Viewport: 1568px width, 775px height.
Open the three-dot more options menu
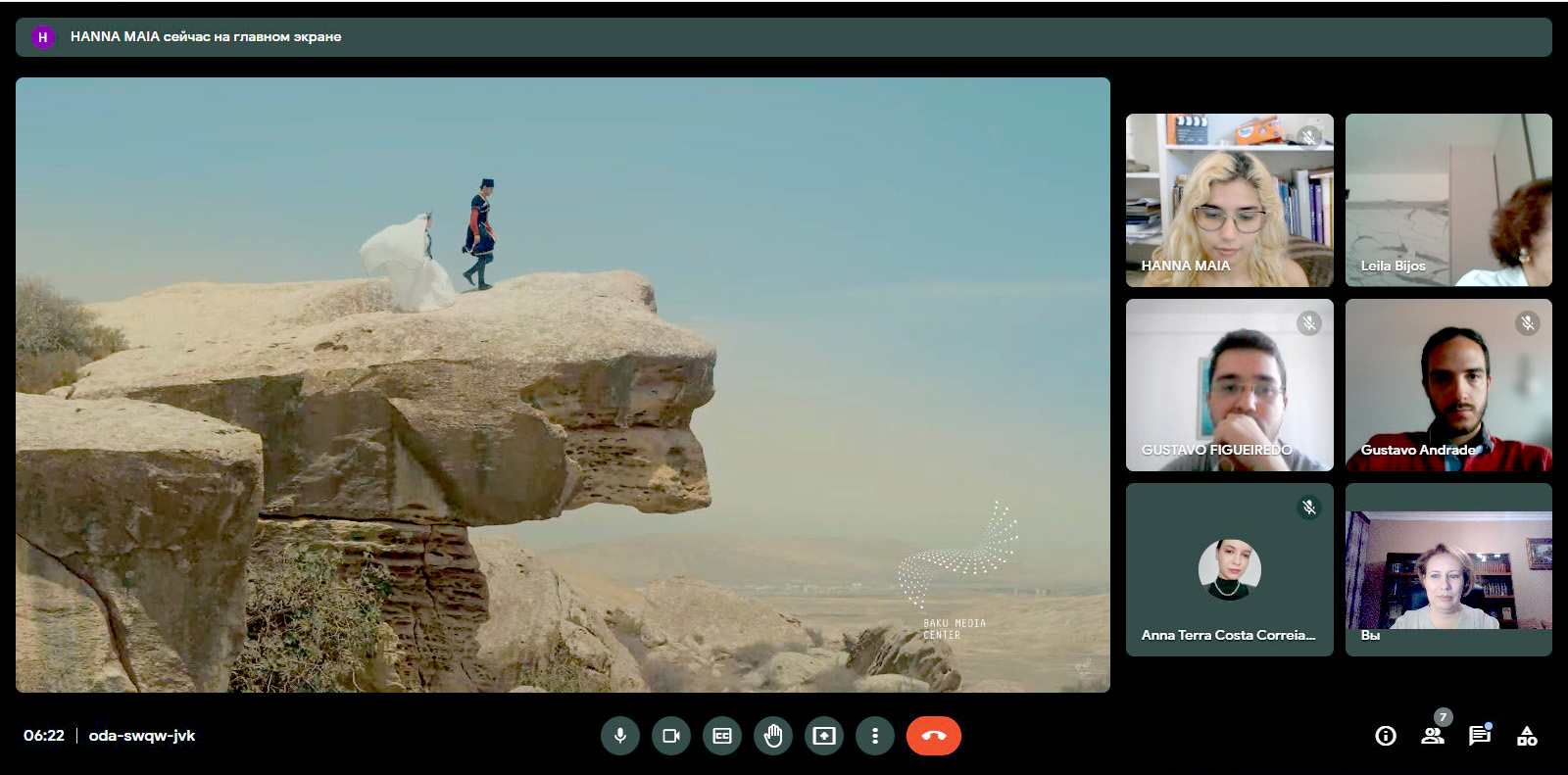coord(875,736)
